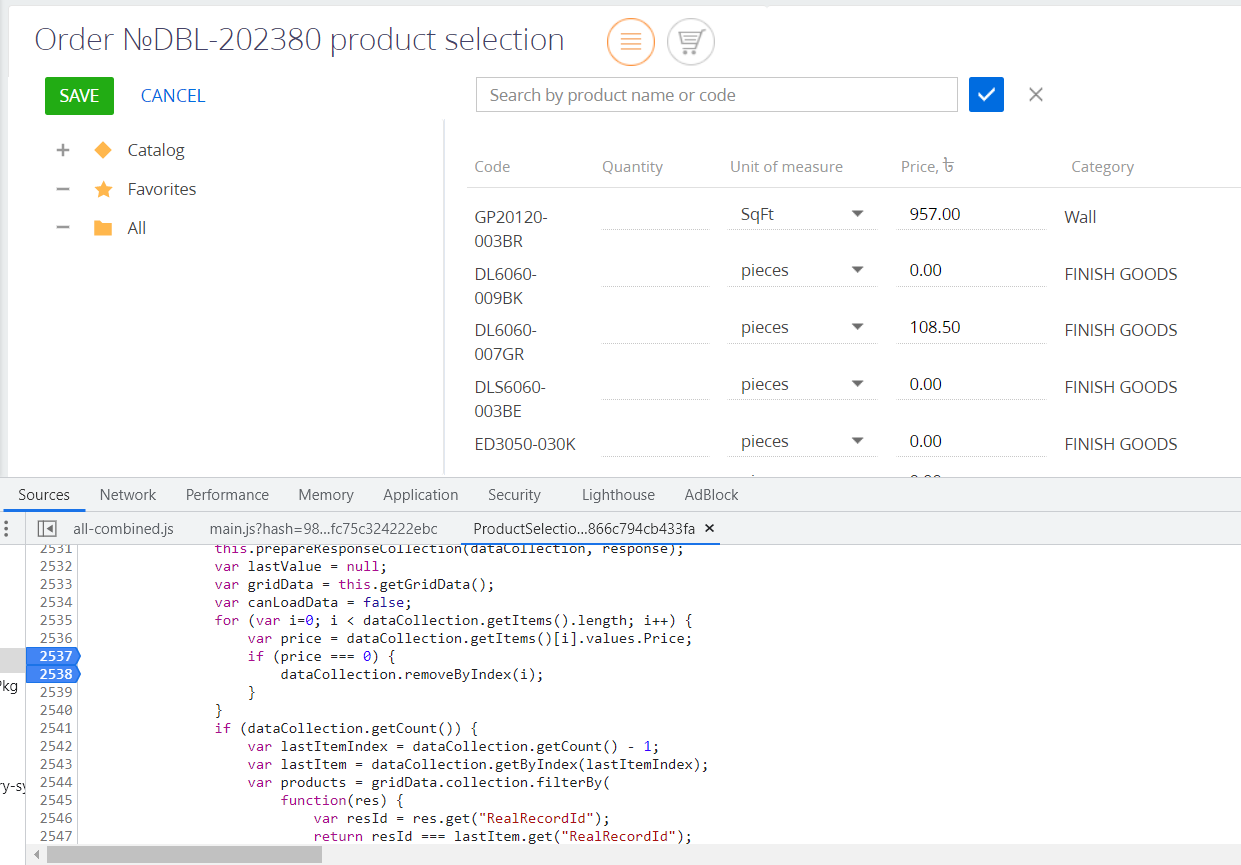The height and width of the screenshot is (865, 1241).
Task: Open unit dropdown for DLS6060-003BE
Action: tap(857, 384)
